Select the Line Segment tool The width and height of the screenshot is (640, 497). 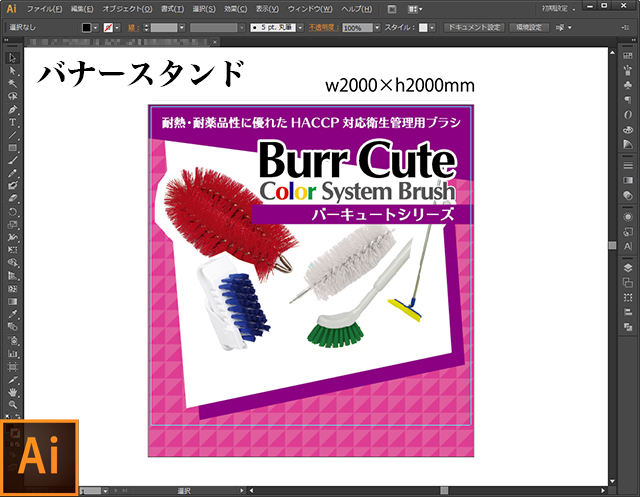click(x=12, y=135)
